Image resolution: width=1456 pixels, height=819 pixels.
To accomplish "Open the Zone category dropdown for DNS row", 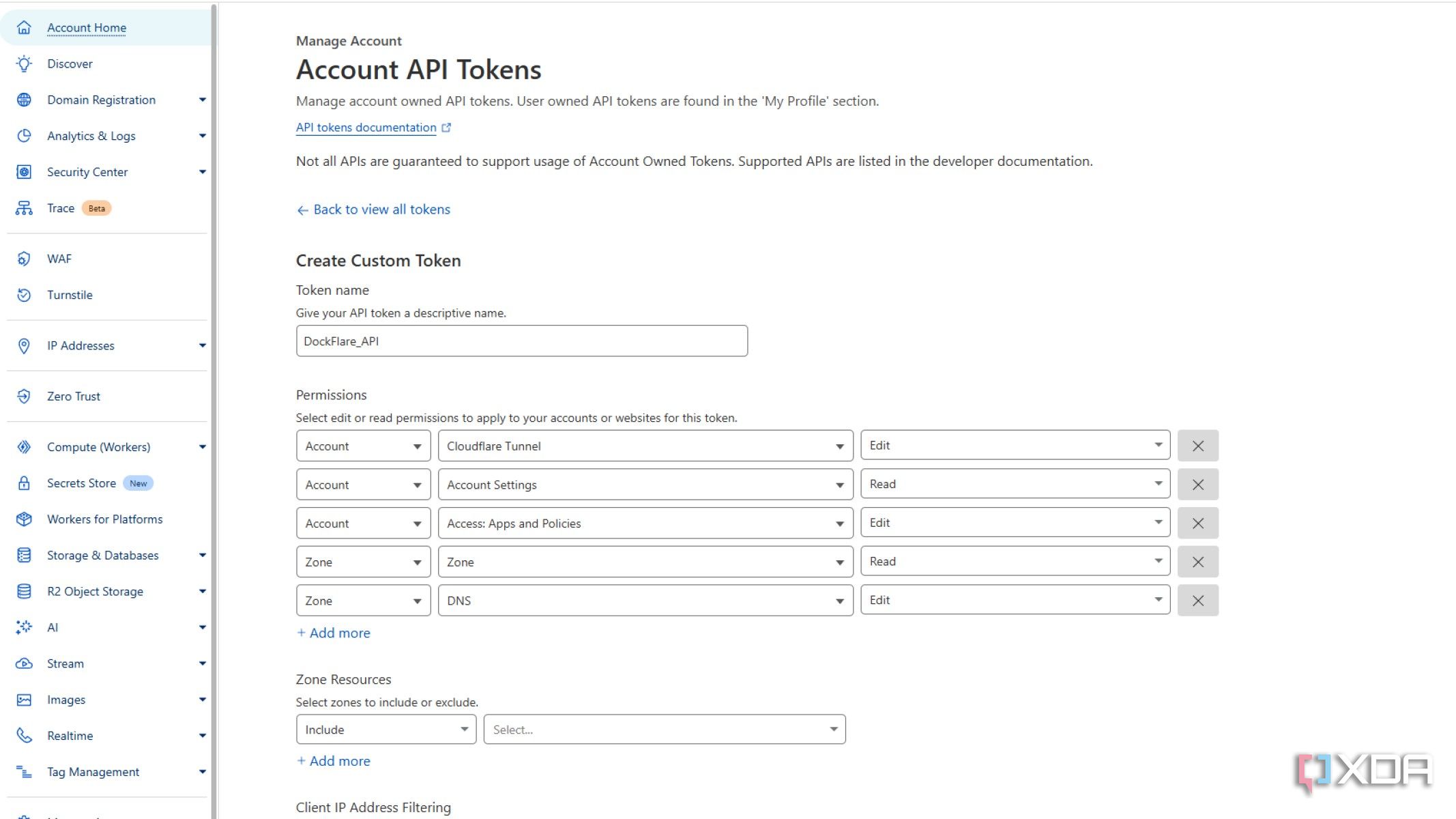I will click(363, 601).
